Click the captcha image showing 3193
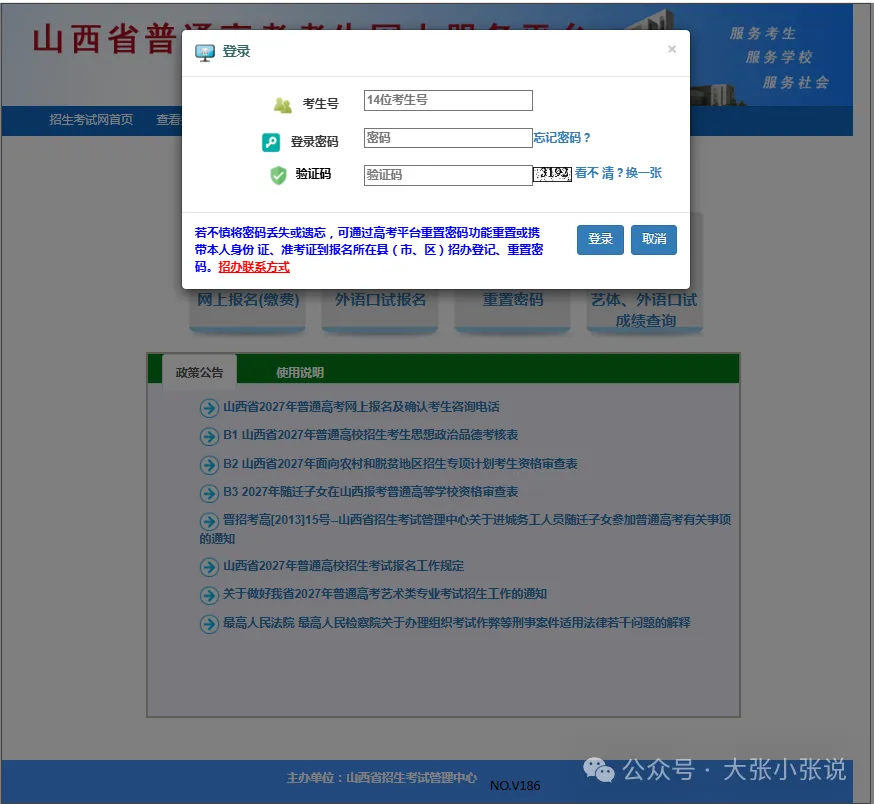874x804 pixels. (x=552, y=174)
